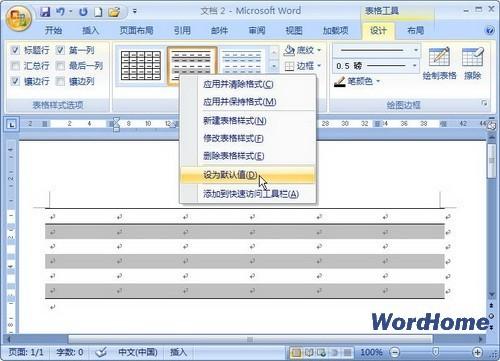Enable the Last Column checkbox
Viewport: 500px width, 361px height.
point(60,66)
